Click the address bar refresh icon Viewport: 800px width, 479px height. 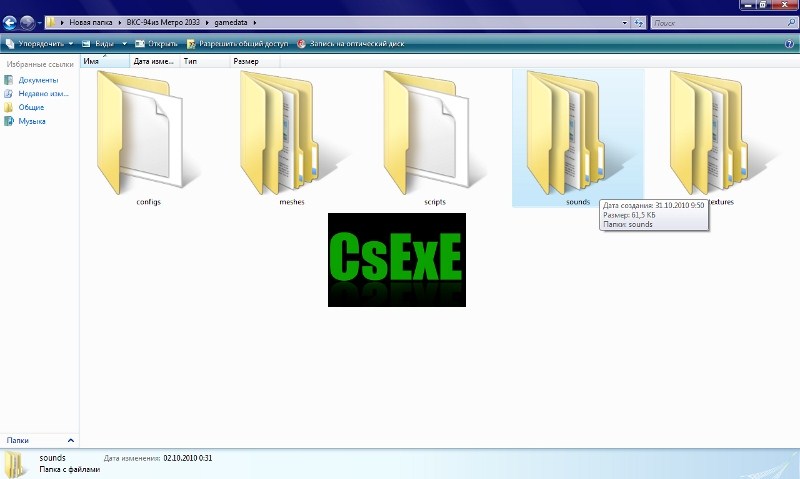coord(638,21)
